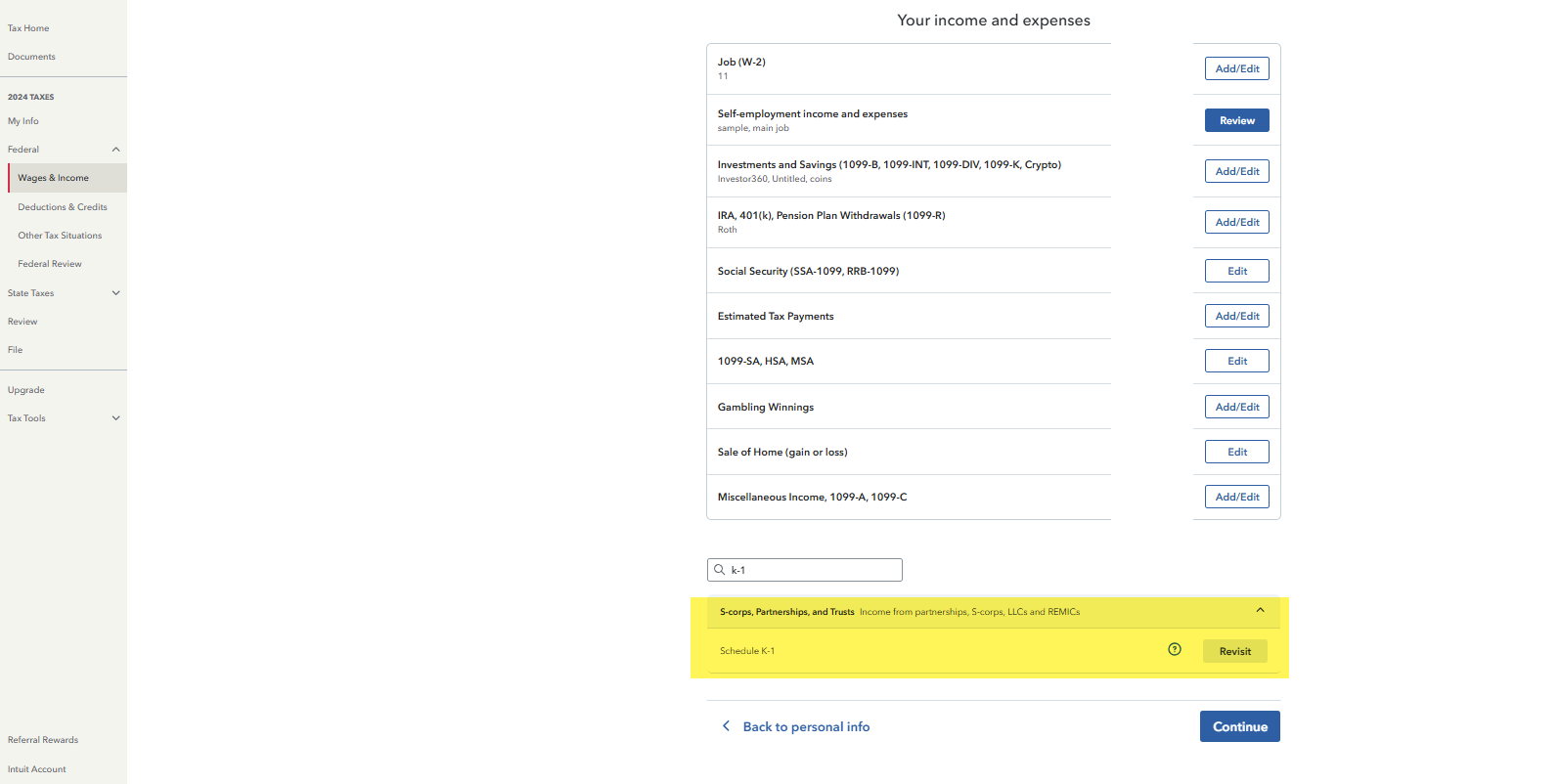1561x784 pixels.
Task: Expand the State Taxes menu
Action: click(x=115, y=293)
